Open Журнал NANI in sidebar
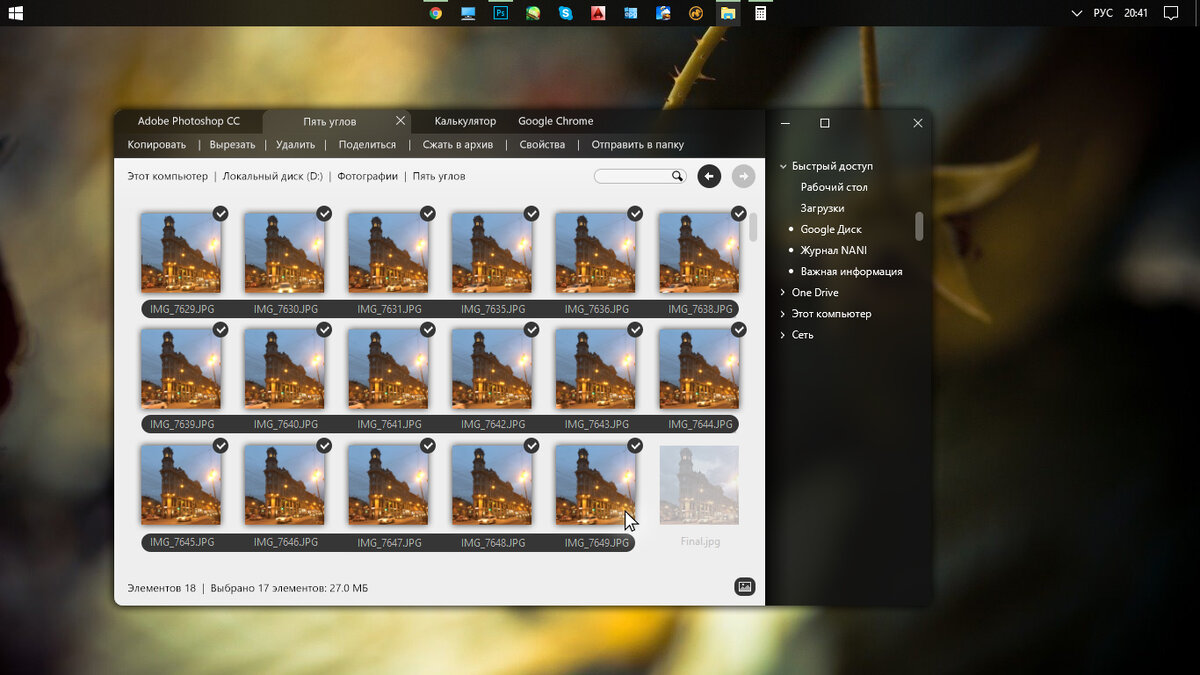This screenshot has width=1200, height=675. [x=834, y=250]
